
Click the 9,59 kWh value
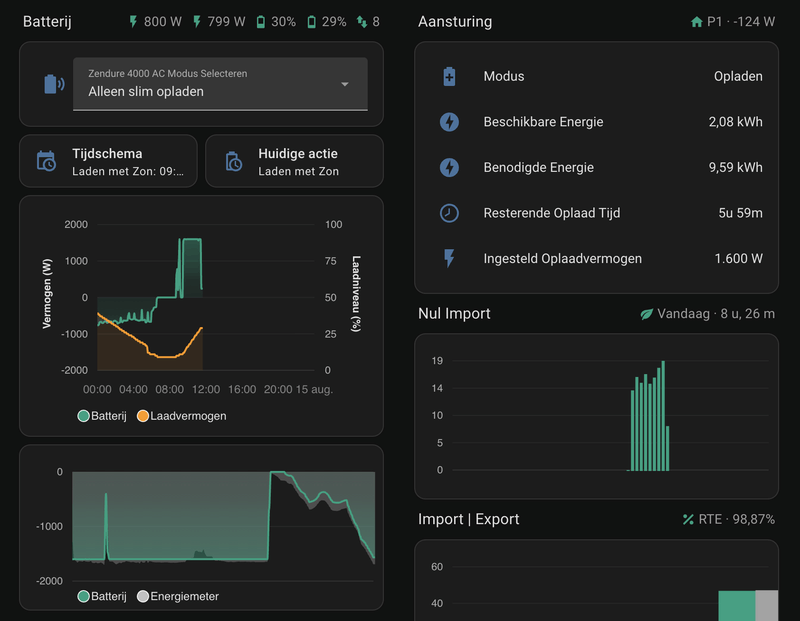tap(735, 167)
